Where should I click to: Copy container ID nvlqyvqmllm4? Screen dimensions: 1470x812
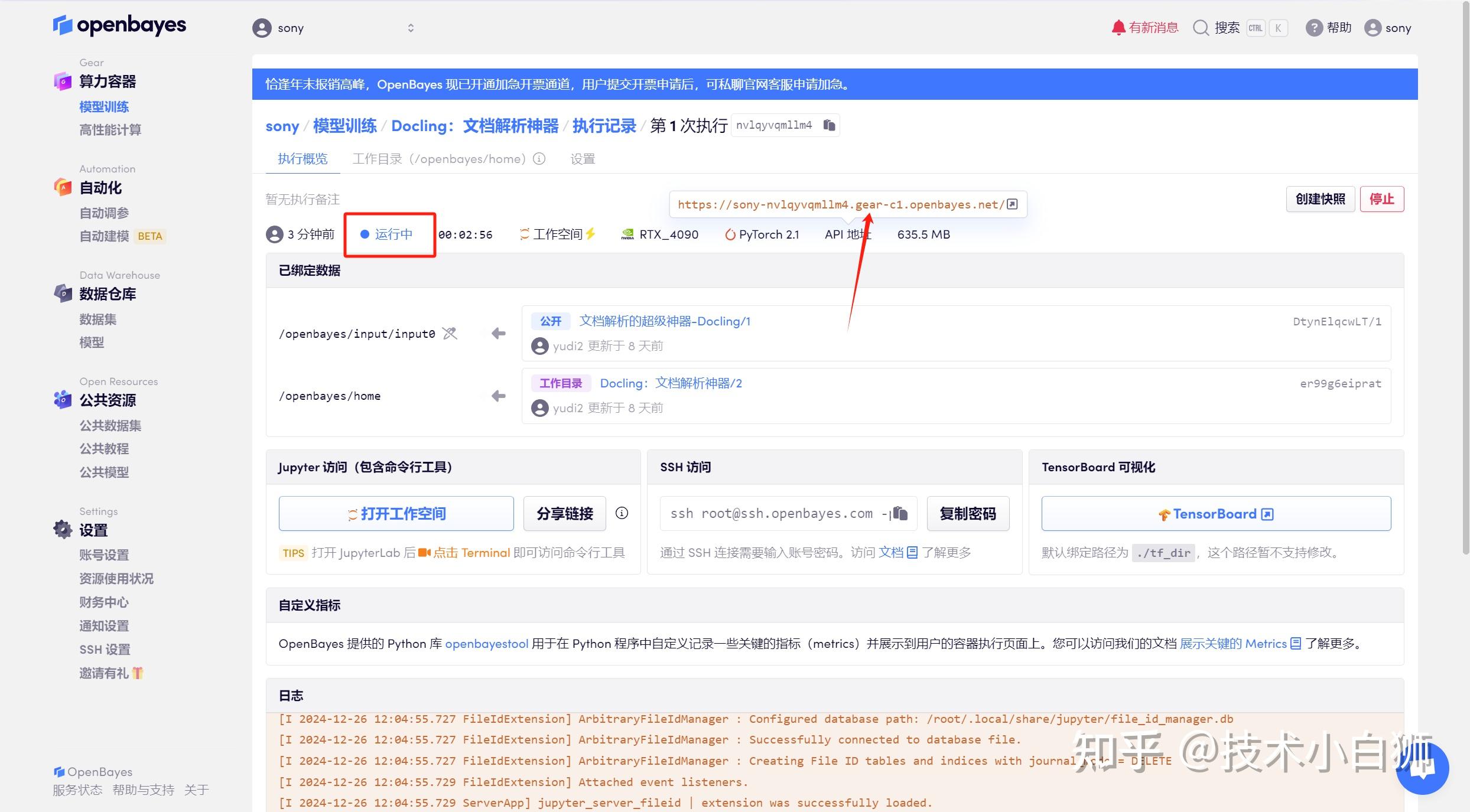pyautogui.click(x=830, y=125)
